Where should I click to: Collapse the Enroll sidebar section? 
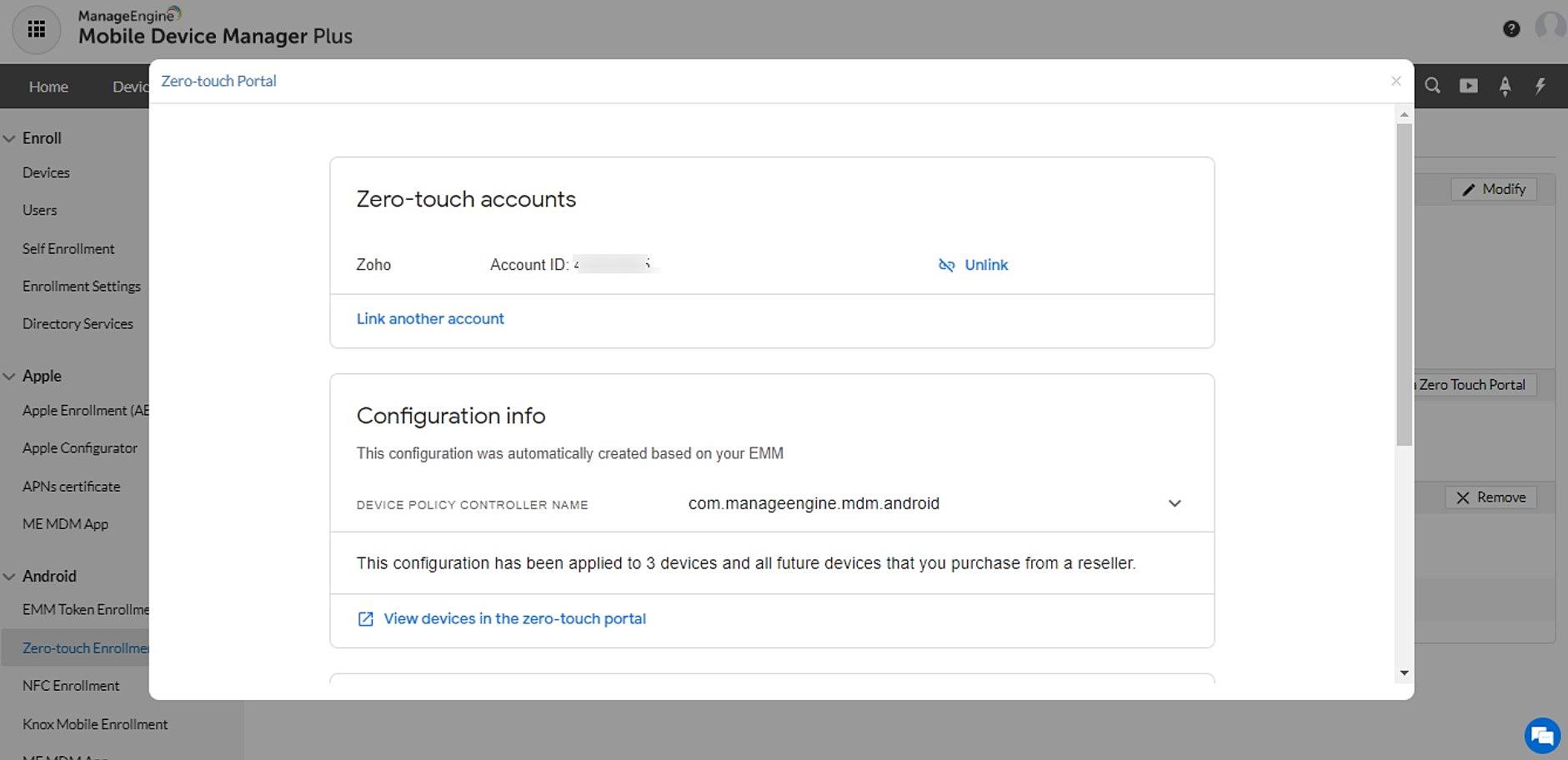click(x=10, y=138)
